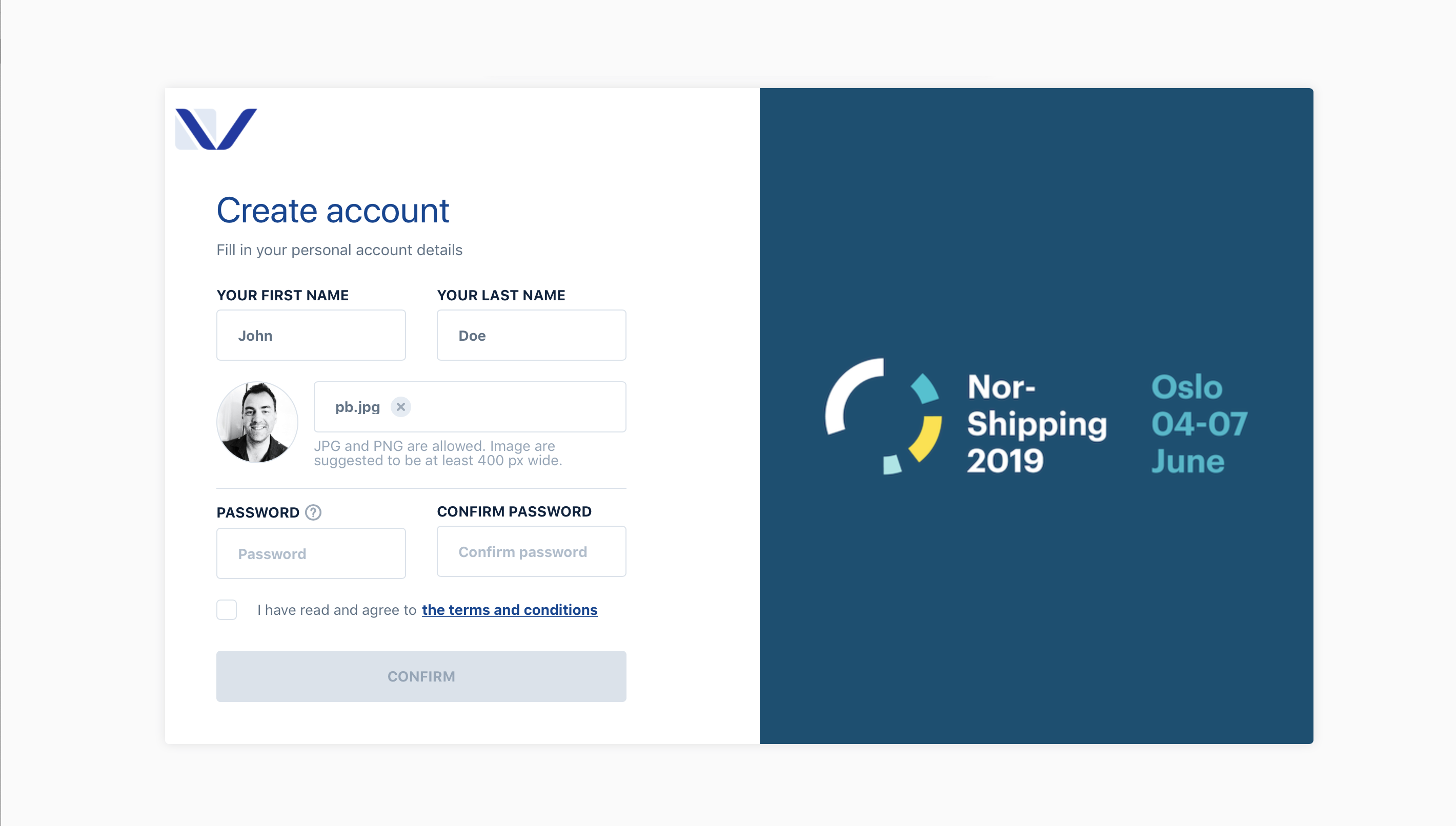The image size is (1456, 826).
Task: Click into the Password input field
Action: coord(311,554)
